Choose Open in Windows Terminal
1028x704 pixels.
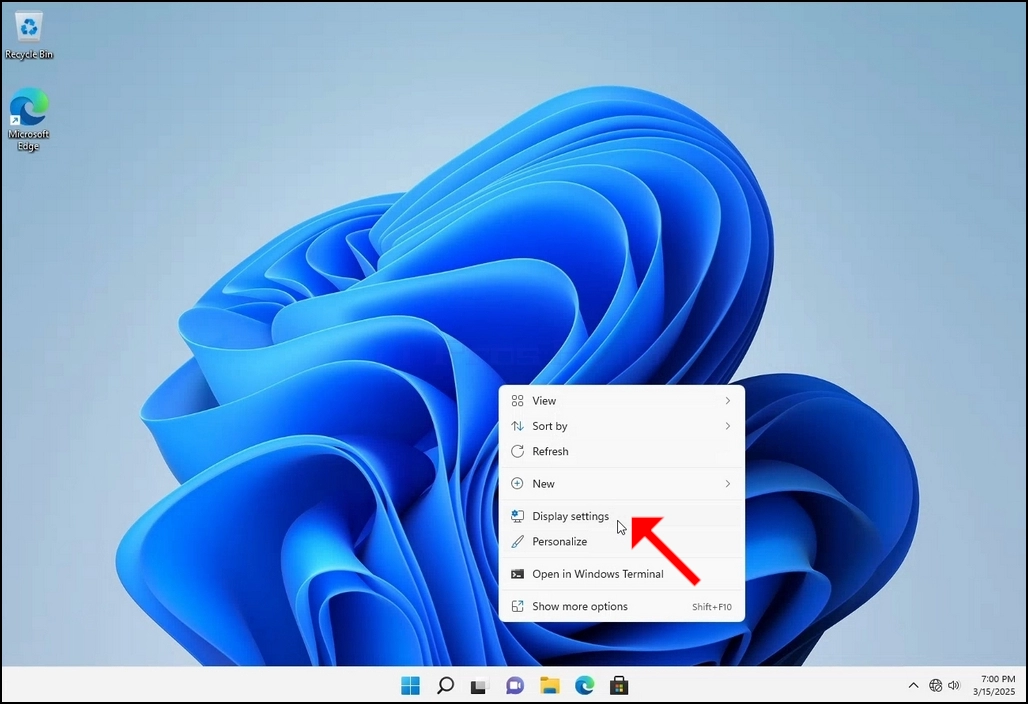click(x=622, y=574)
